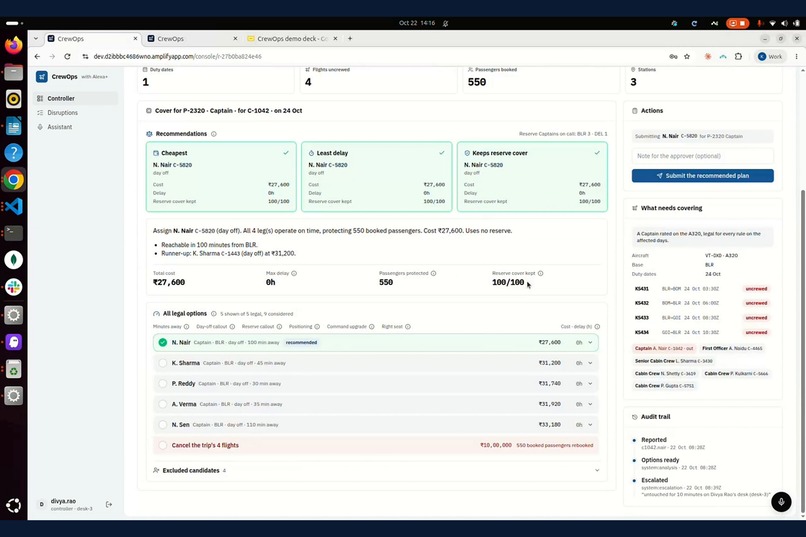Screen dimensions: 806x537
Task: Open Chrome tab search dropdown arrow
Action: coord(35,39)
